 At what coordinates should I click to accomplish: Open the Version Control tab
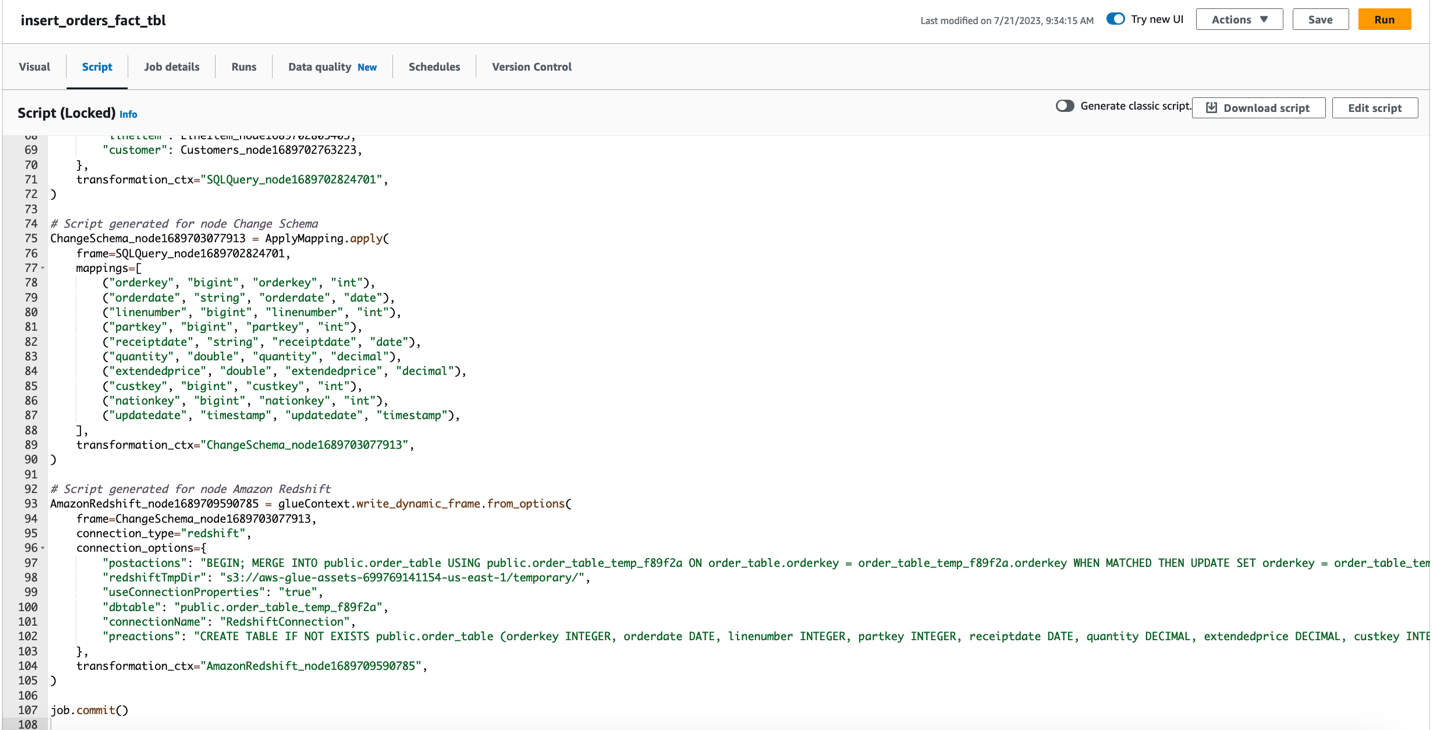coord(532,67)
